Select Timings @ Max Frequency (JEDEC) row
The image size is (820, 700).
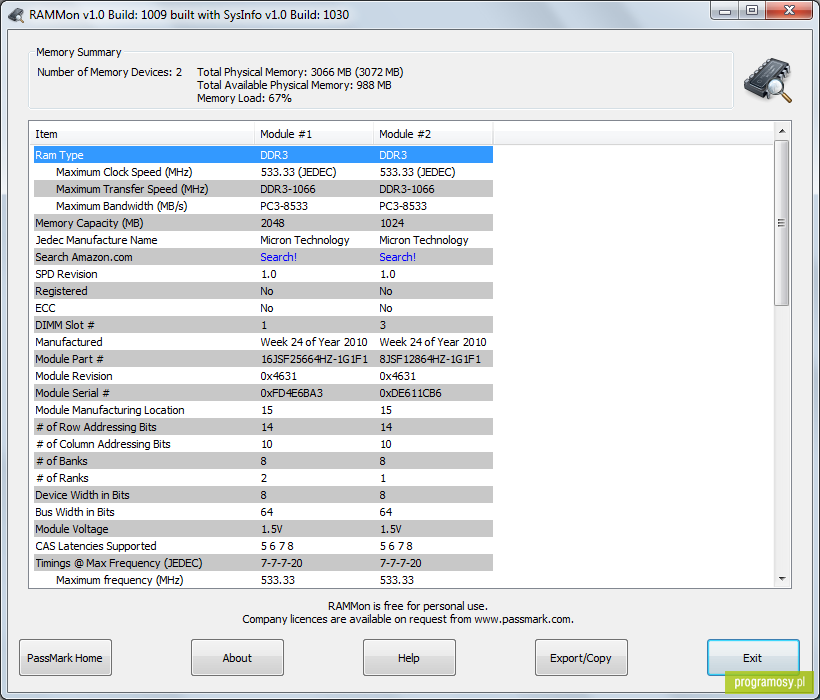pyautogui.click(x=264, y=563)
